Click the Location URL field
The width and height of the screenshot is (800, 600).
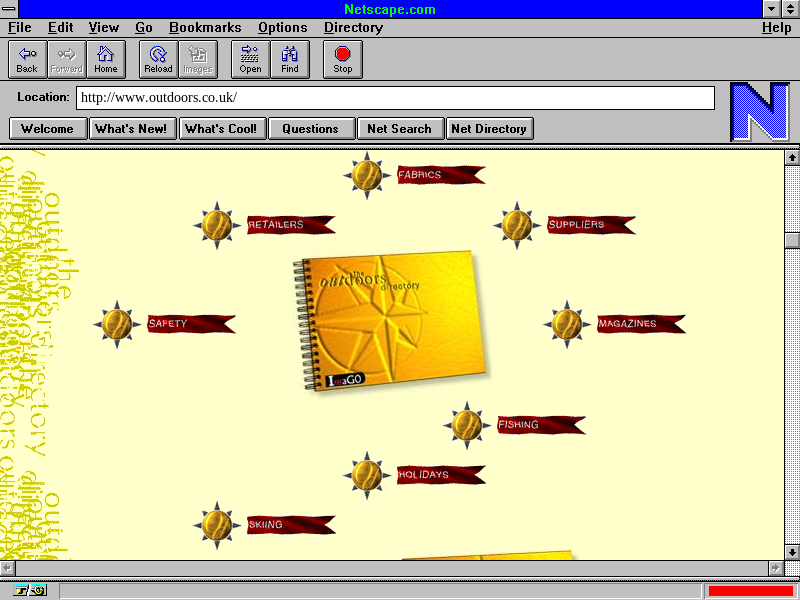tap(395, 98)
